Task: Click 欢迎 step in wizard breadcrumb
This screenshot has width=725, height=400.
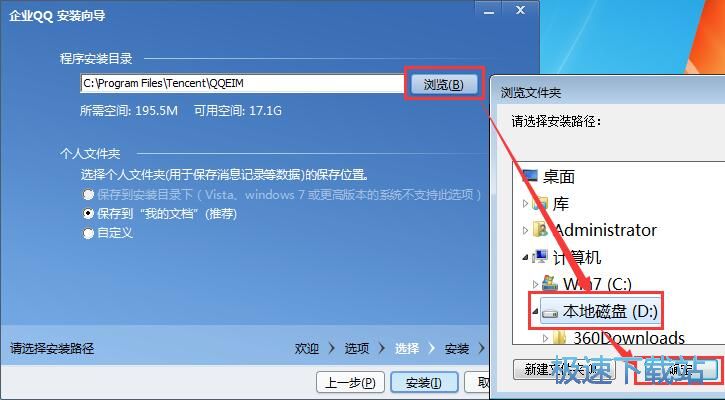Action: point(307,348)
